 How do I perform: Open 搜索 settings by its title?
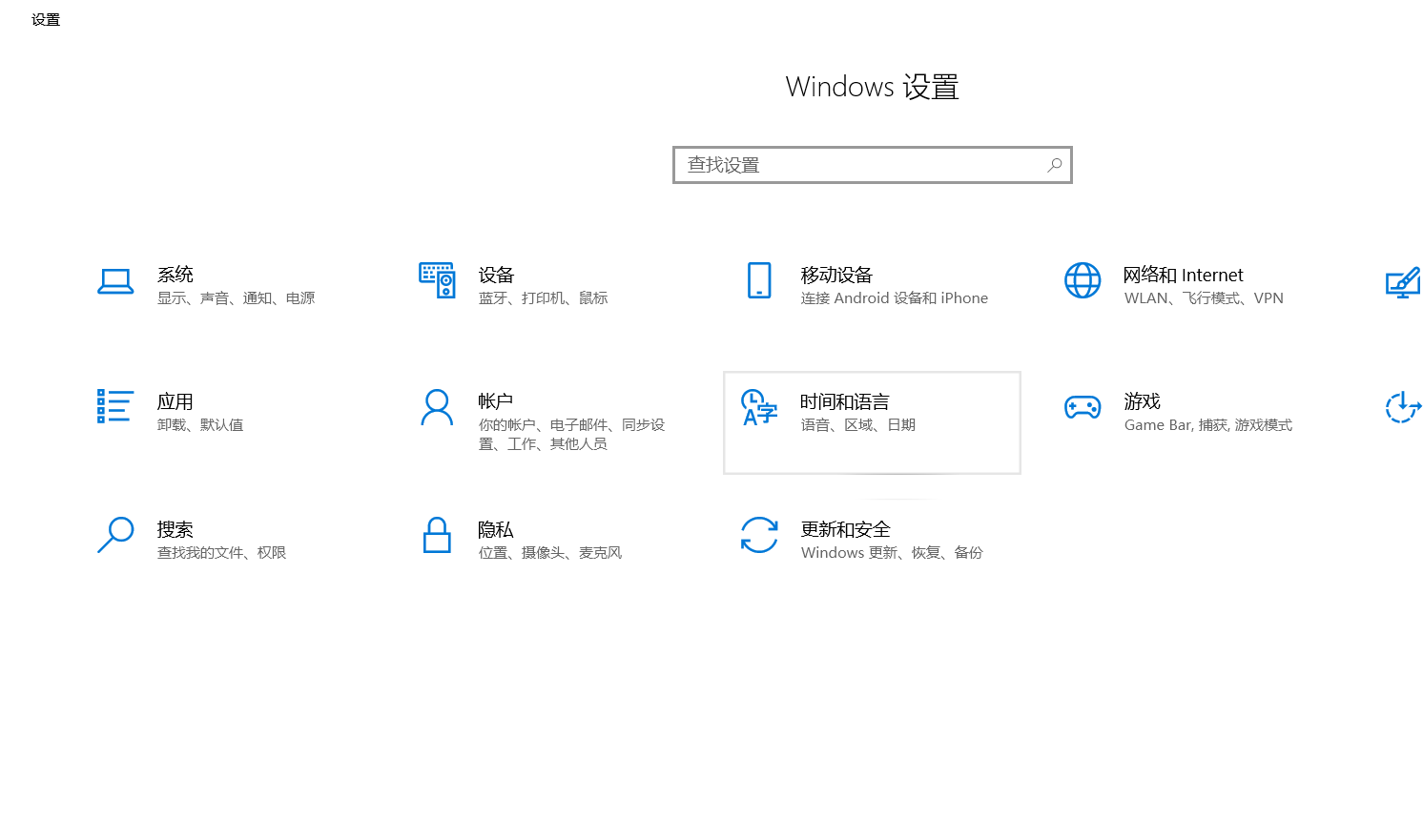[175, 529]
